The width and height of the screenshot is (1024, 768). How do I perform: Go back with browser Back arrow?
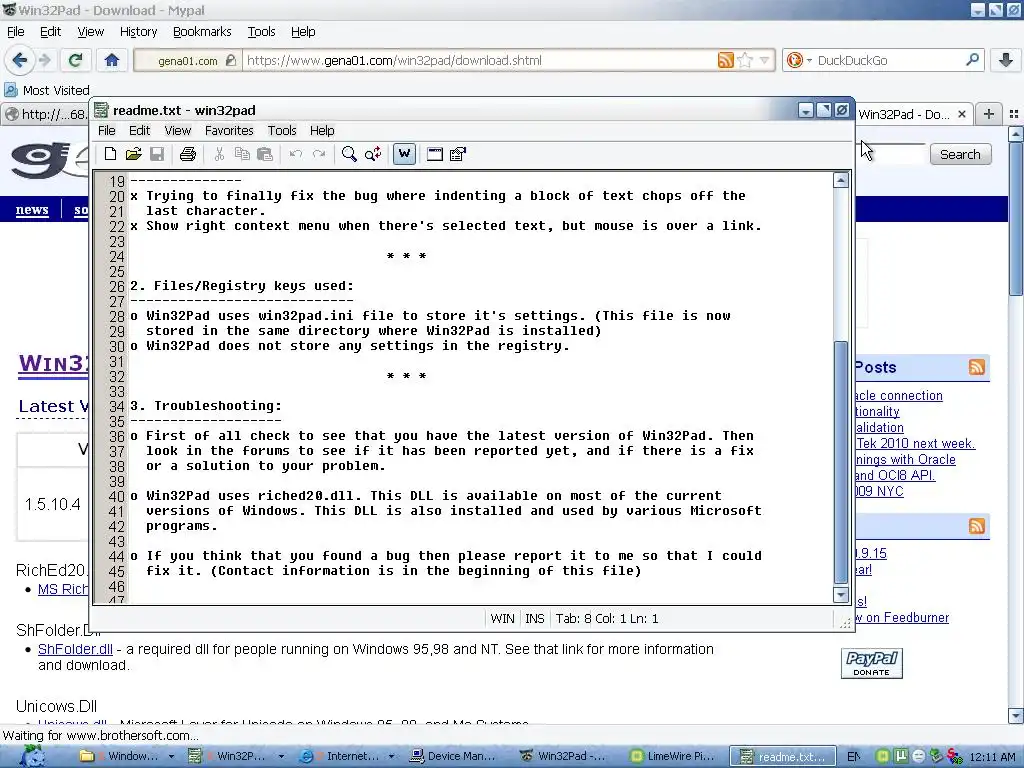pyautogui.click(x=20, y=60)
